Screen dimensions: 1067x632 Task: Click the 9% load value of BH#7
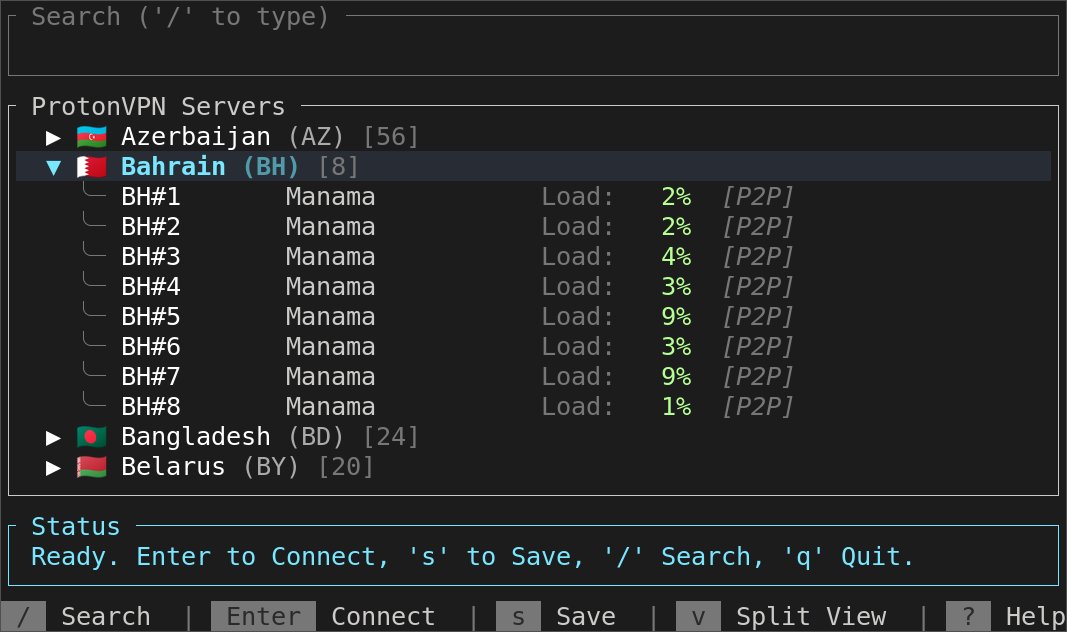pos(676,376)
